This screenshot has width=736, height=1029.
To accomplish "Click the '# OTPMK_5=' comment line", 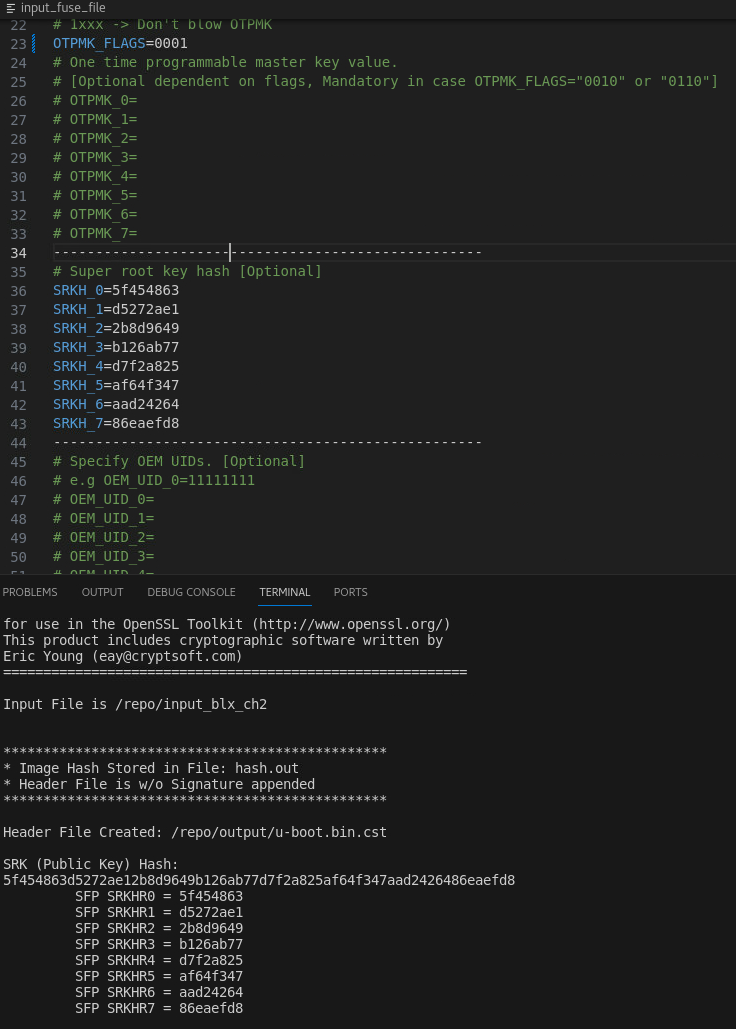I will click(95, 196).
